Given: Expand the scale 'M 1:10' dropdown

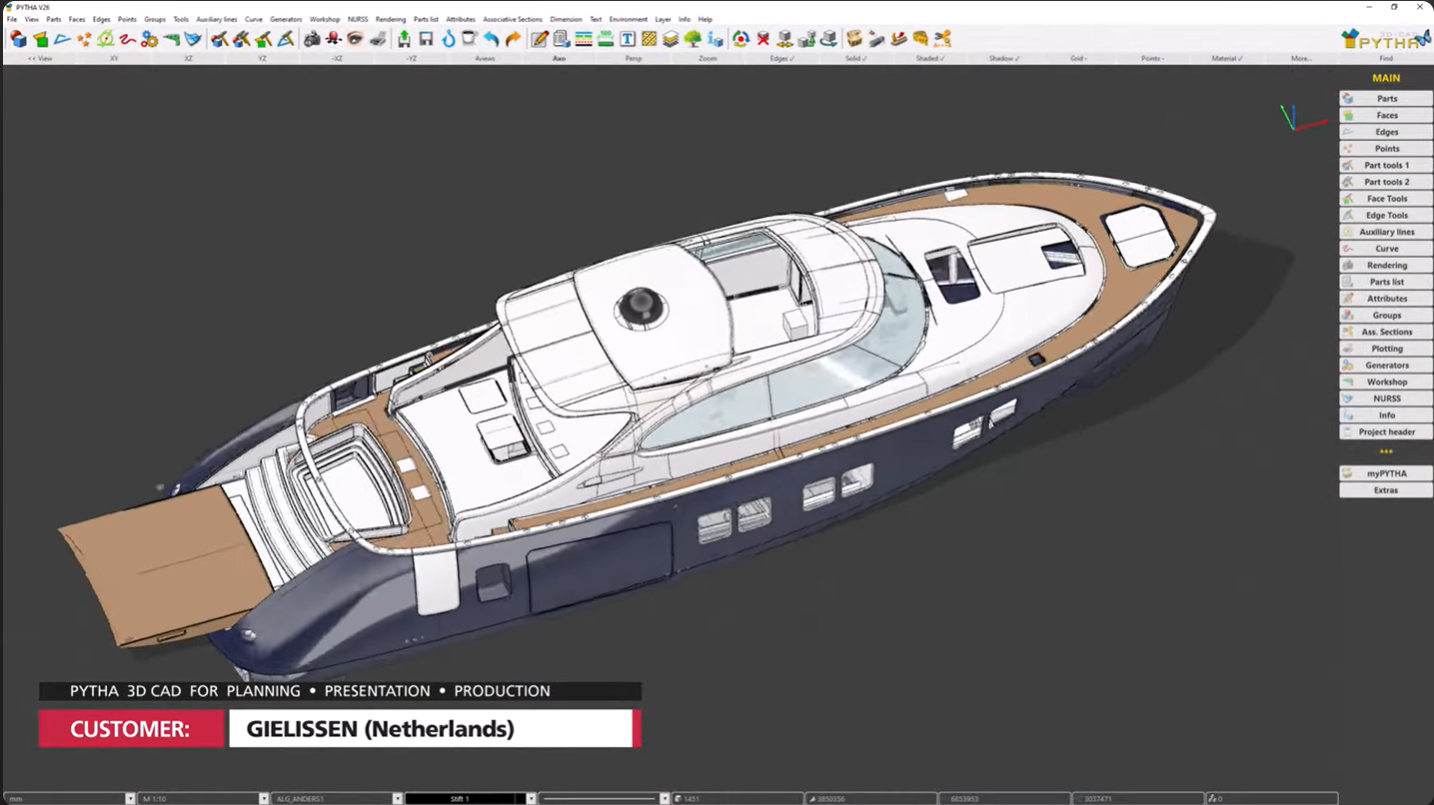Looking at the screenshot, I should tap(264, 799).
